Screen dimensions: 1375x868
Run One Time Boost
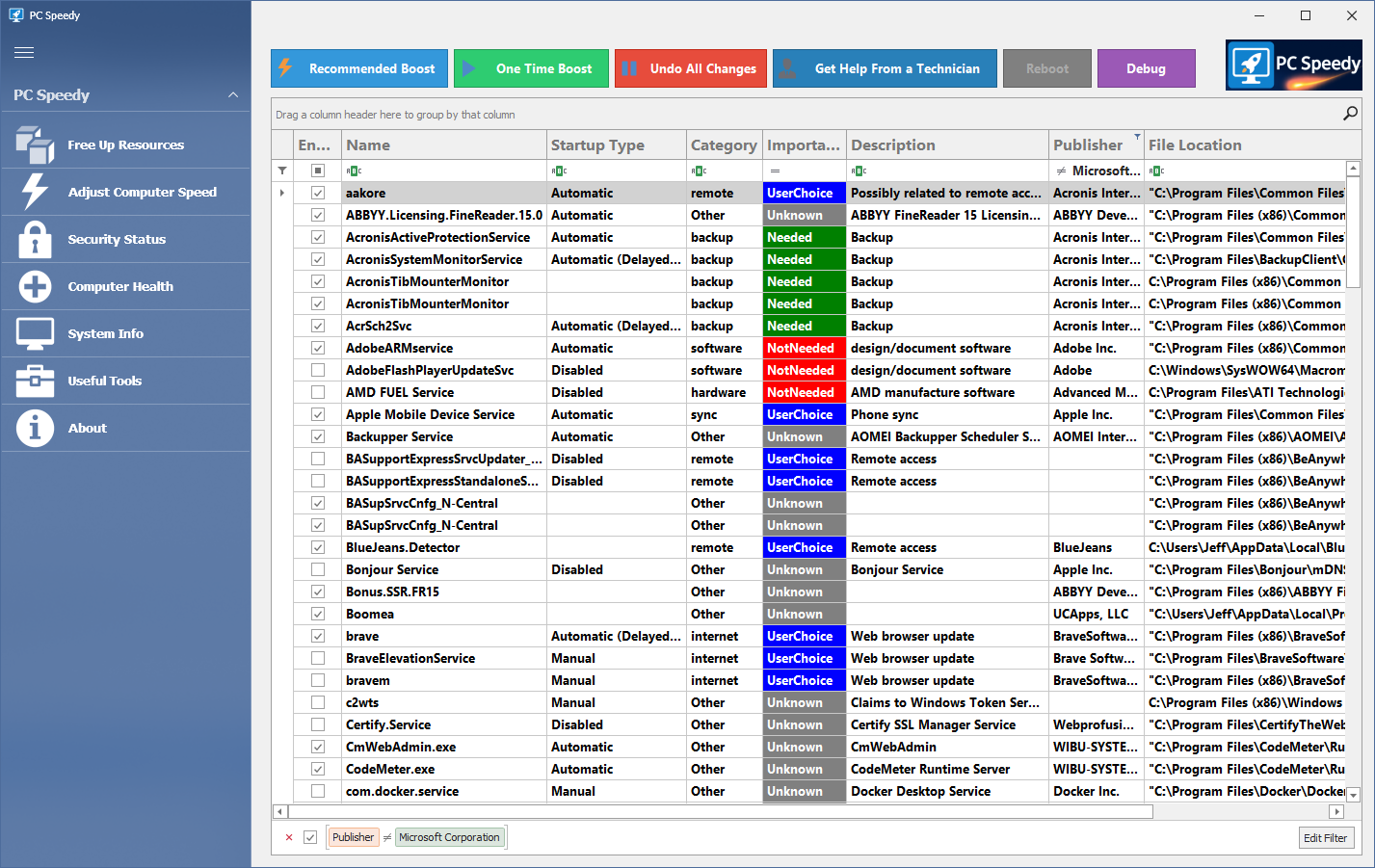pos(531,68)
